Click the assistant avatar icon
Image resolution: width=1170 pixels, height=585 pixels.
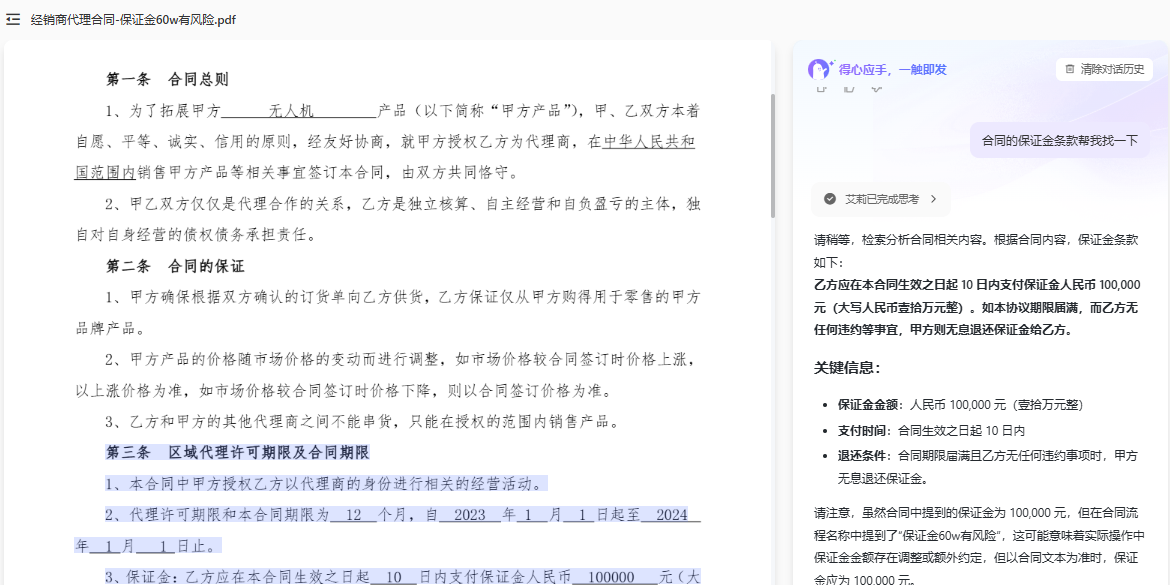(x=817, y=69)
